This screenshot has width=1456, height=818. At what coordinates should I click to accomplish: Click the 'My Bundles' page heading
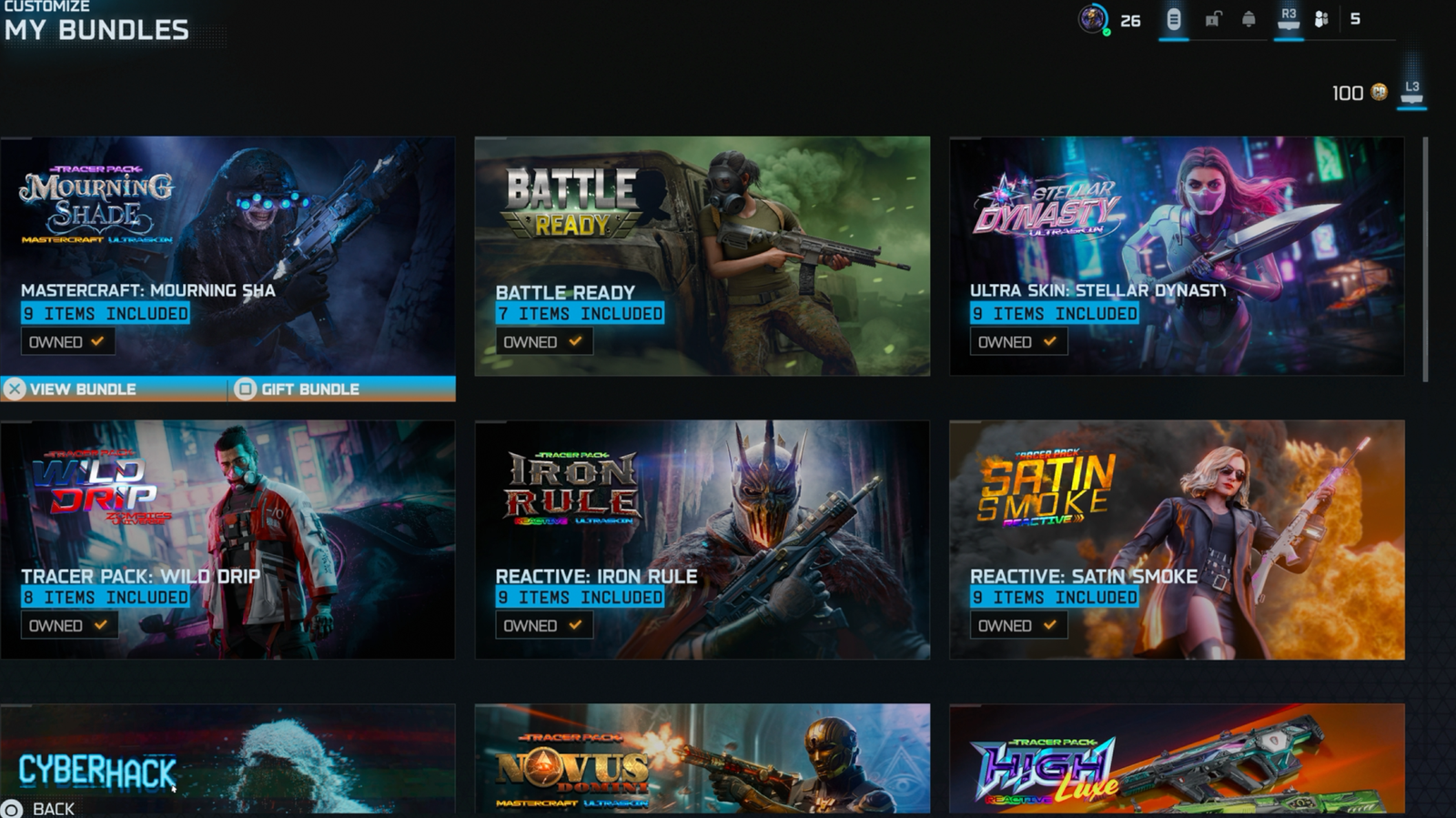(x=96, y=30)
